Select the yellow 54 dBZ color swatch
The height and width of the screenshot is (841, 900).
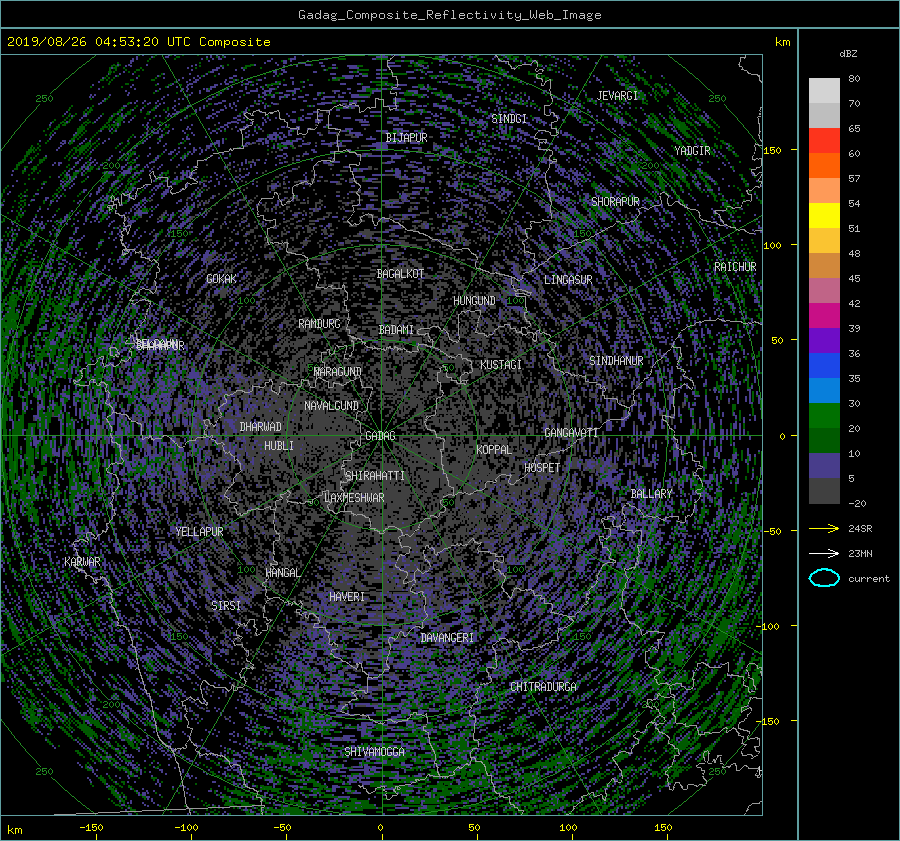tap(824, 216)
